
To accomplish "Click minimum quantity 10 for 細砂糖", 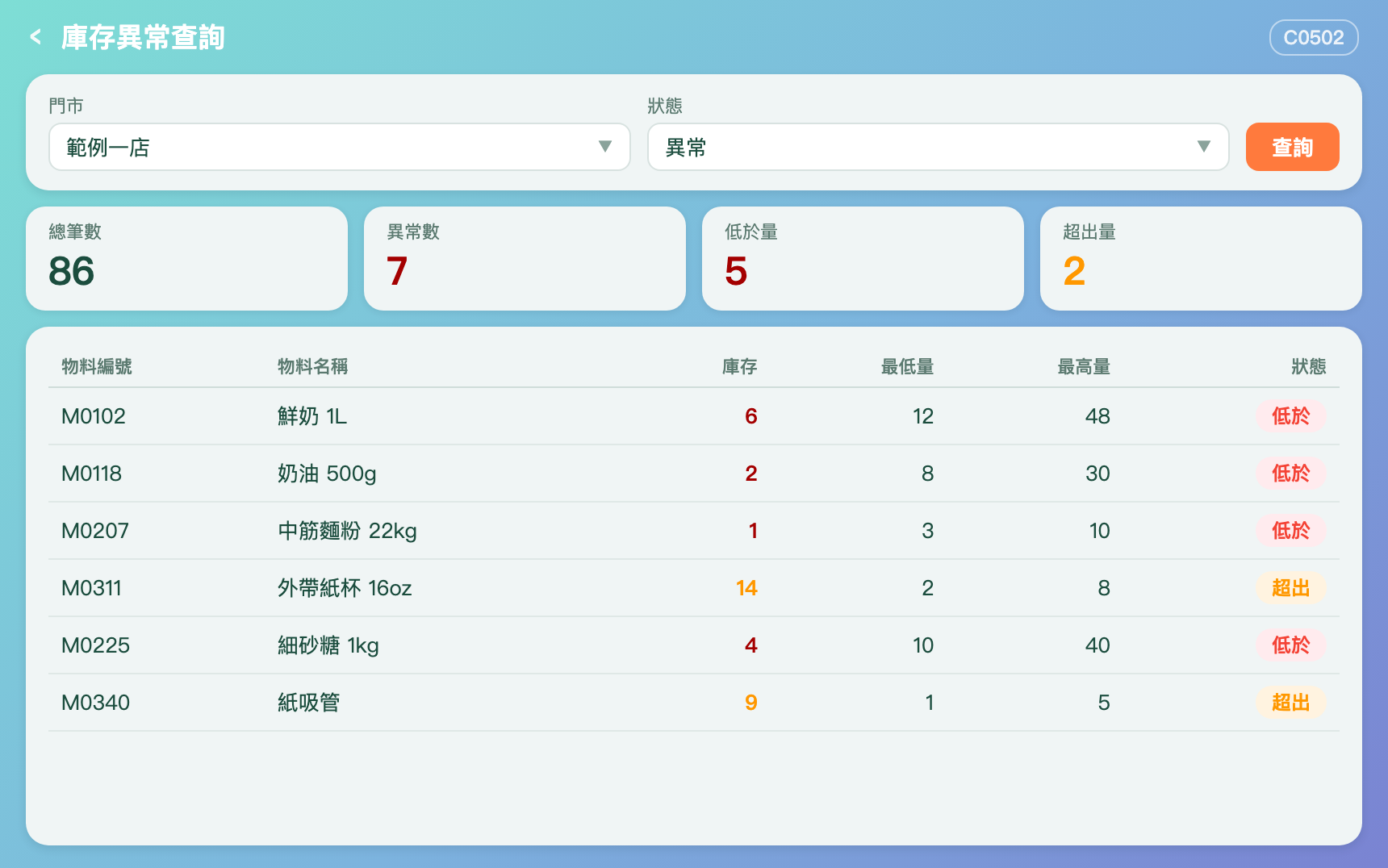I will tap(923, 645).
